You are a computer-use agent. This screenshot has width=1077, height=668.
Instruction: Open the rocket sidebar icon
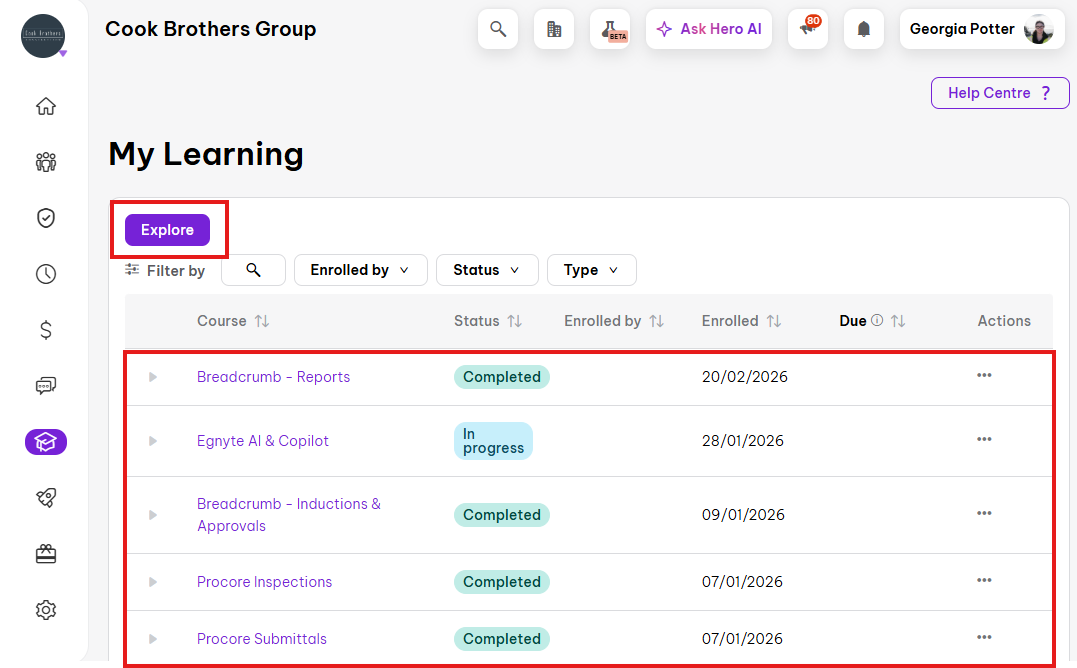point(46,498)
